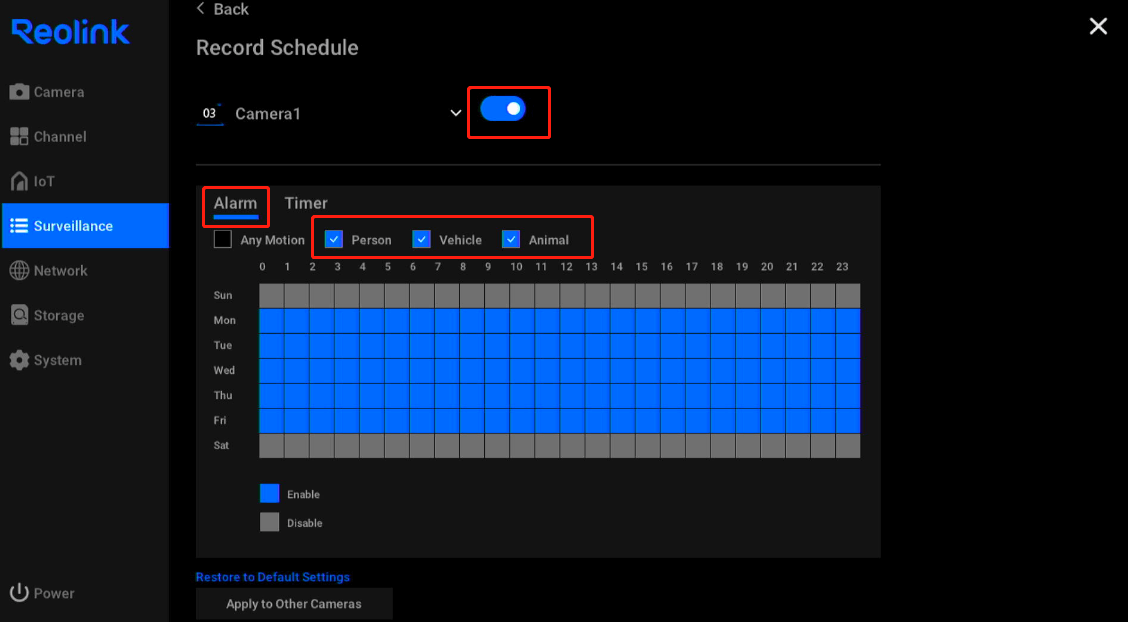
Task: Expand the Camera1 dropdown arrow
Action: 455,113
